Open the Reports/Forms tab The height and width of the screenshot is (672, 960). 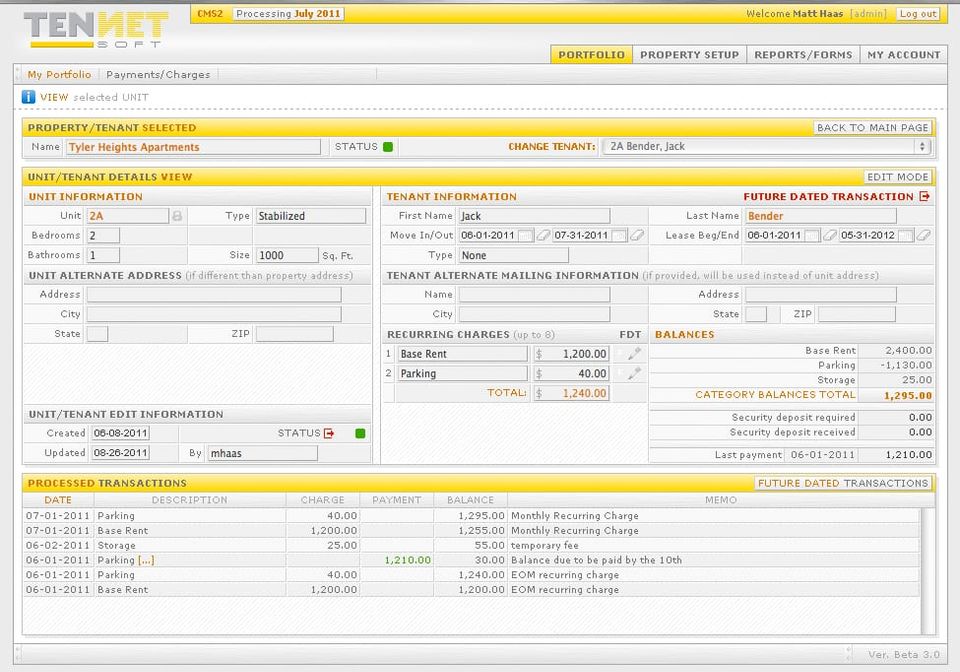click(x=803, y=55)
